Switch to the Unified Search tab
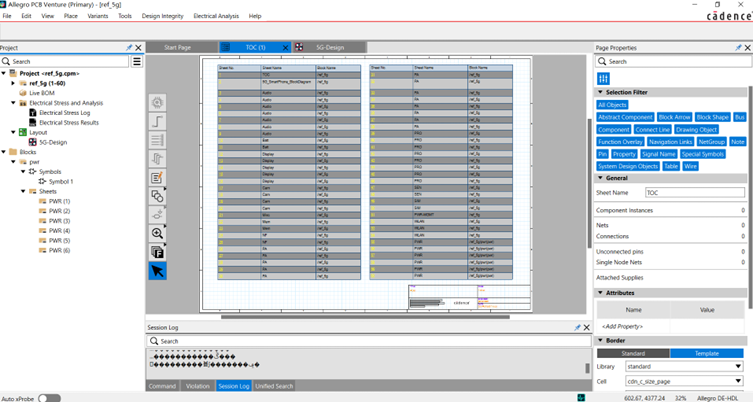The height and width of the screenshot is (402, 753). [274, 386]
